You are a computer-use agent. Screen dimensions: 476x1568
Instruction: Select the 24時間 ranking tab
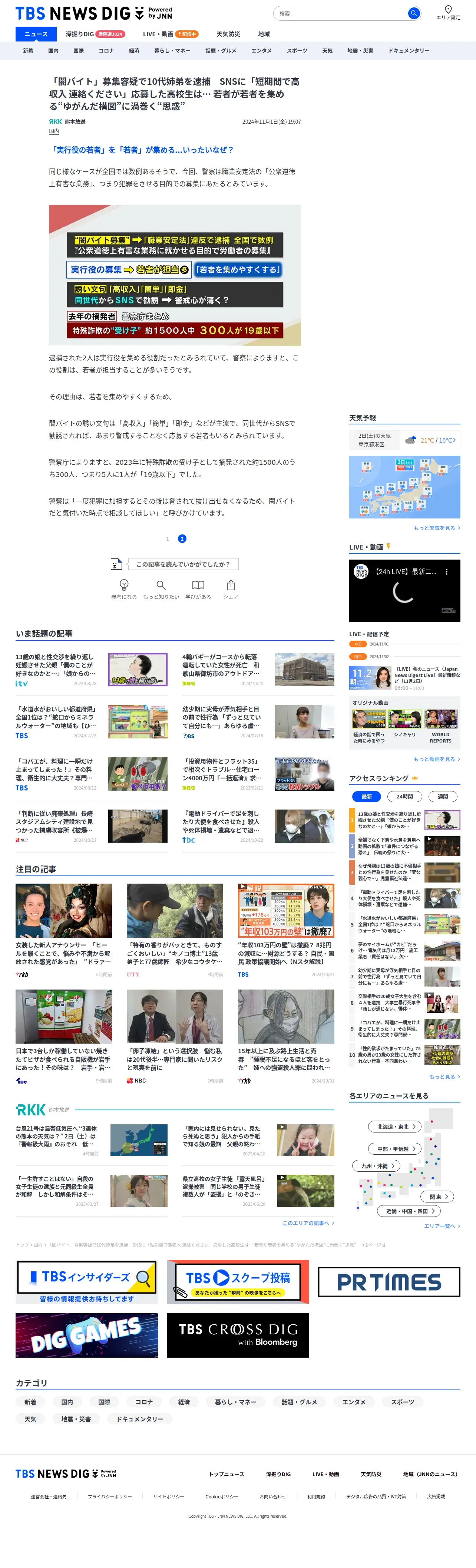point(405,796)
